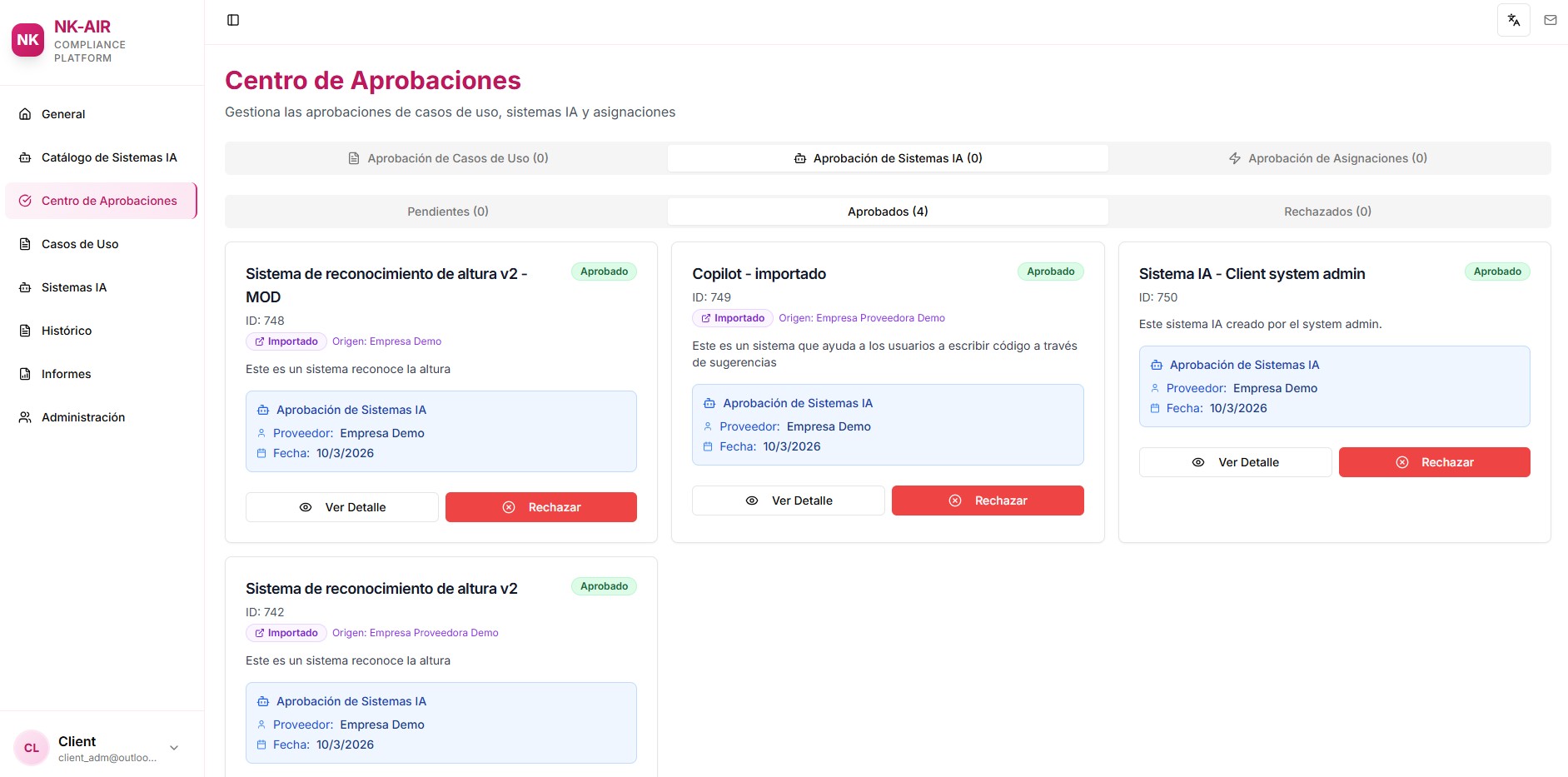The height and width of the screenshot is (777, 1568).
Task: Reject Sistema IA - Client system admin
Action: [1435, 462]
